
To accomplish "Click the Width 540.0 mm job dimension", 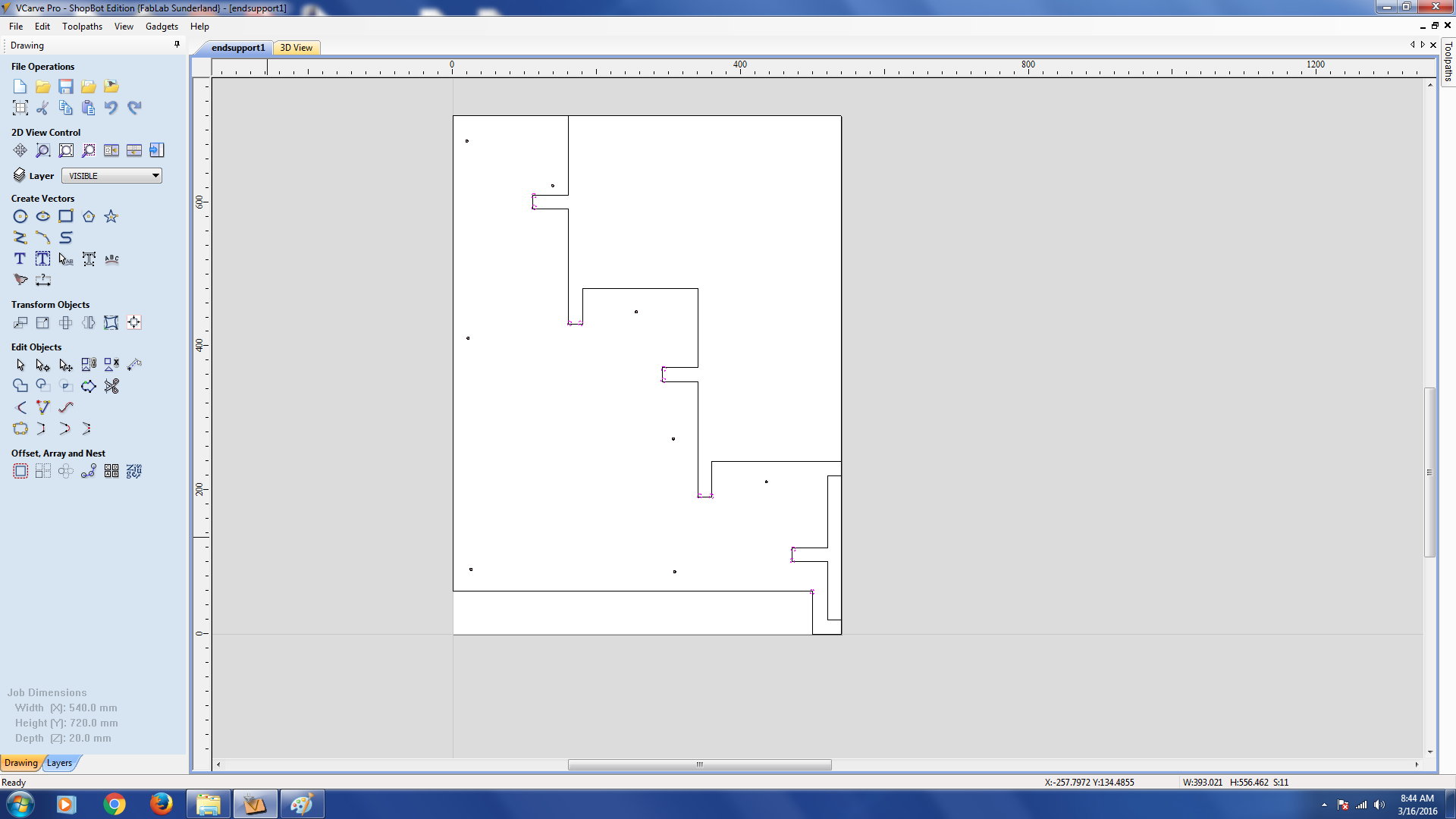I will point(66,708).
